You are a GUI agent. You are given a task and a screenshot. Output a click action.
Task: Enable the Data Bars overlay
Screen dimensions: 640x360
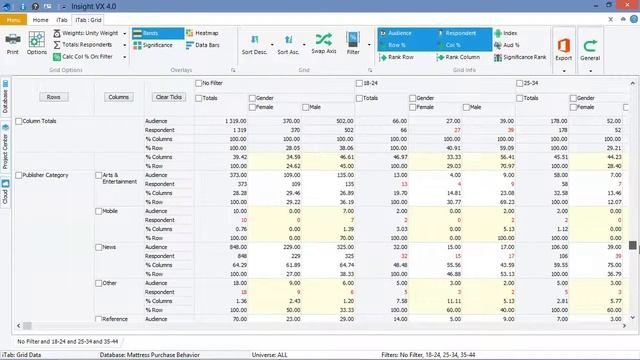click(x=203, y=45)
